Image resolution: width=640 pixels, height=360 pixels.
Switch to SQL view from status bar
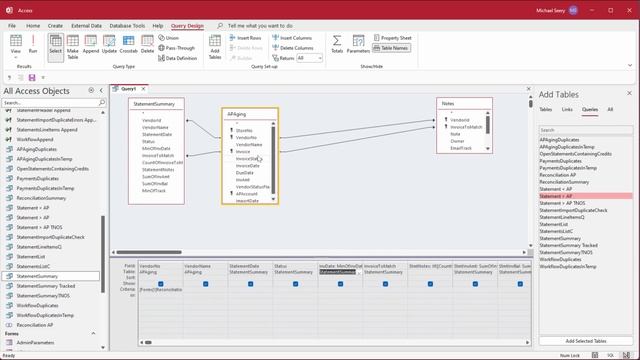(x=611, y=355)
